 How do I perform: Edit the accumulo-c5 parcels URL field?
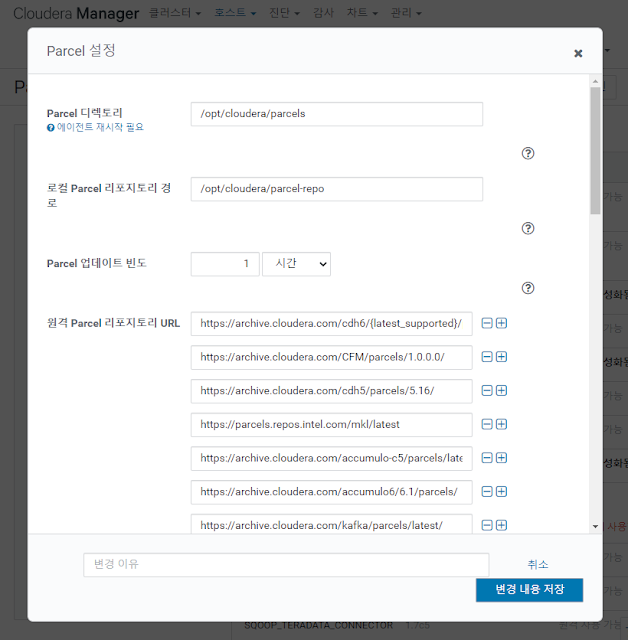(x=331, y=458)
